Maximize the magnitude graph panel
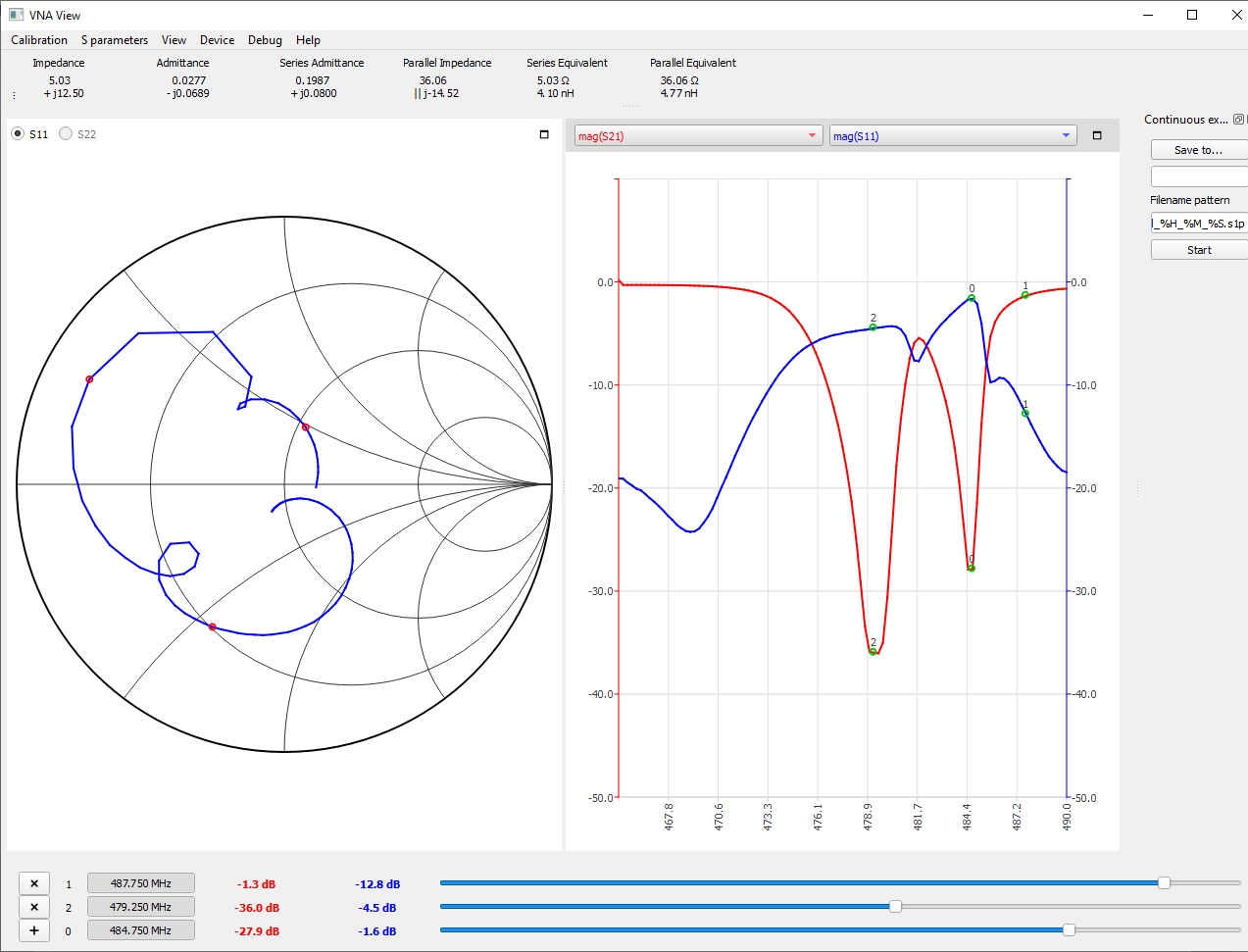This screenshot has height=952, width=1248. pos(1097,135)
